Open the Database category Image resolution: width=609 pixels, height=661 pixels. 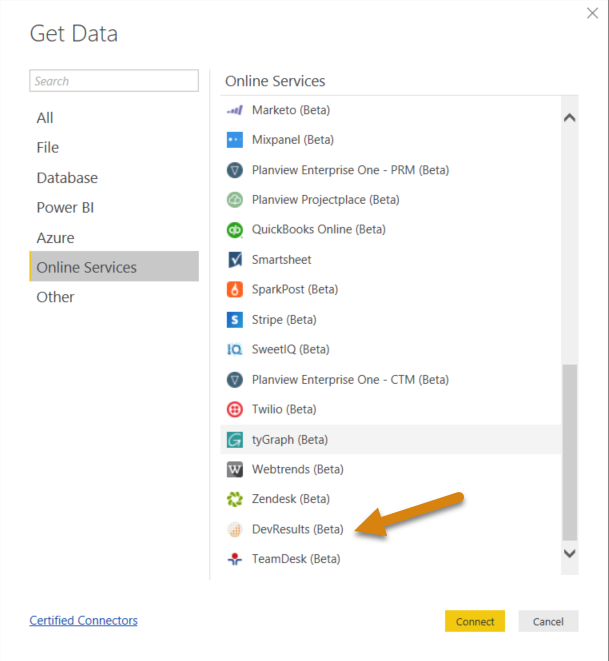(114, 178)
